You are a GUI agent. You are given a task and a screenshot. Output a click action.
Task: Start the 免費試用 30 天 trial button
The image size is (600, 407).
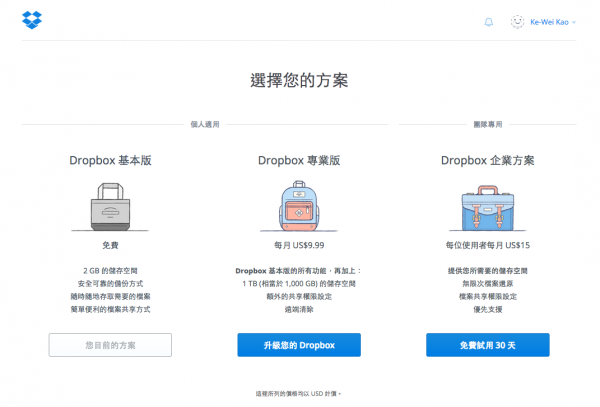coord(488,345)
